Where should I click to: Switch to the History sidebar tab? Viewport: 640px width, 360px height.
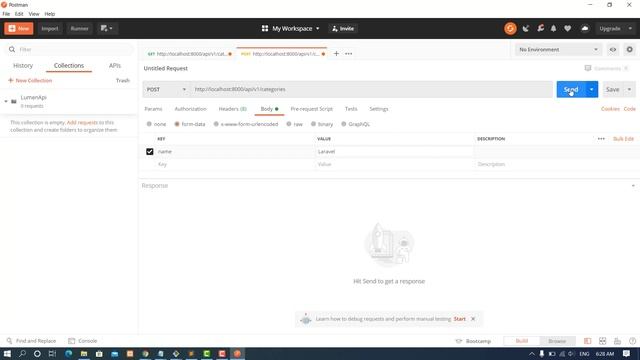coord(23,66)
